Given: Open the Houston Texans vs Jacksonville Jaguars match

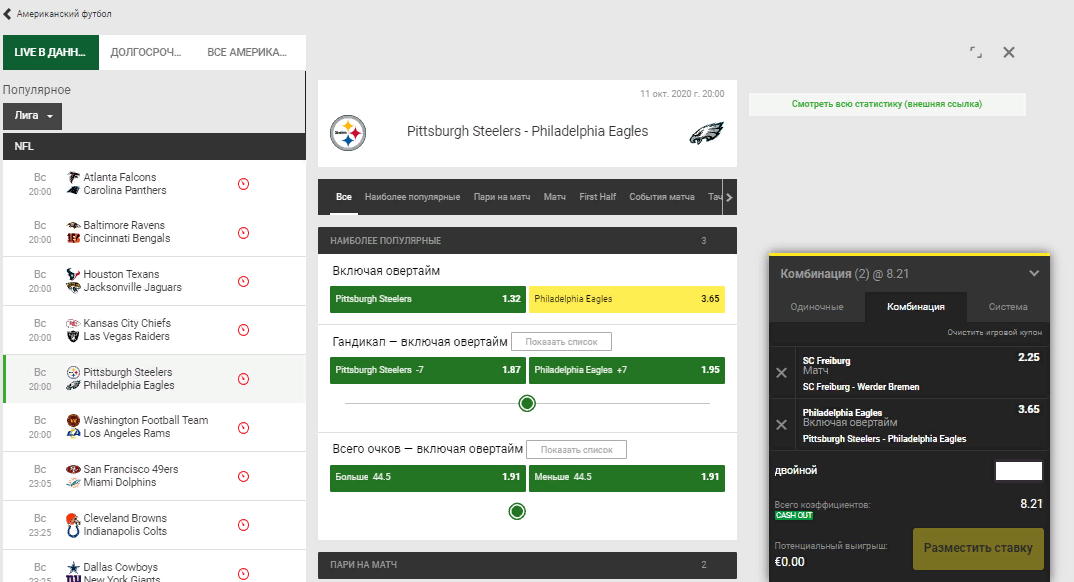Looking at the screenshot, I should coord(154,281).
